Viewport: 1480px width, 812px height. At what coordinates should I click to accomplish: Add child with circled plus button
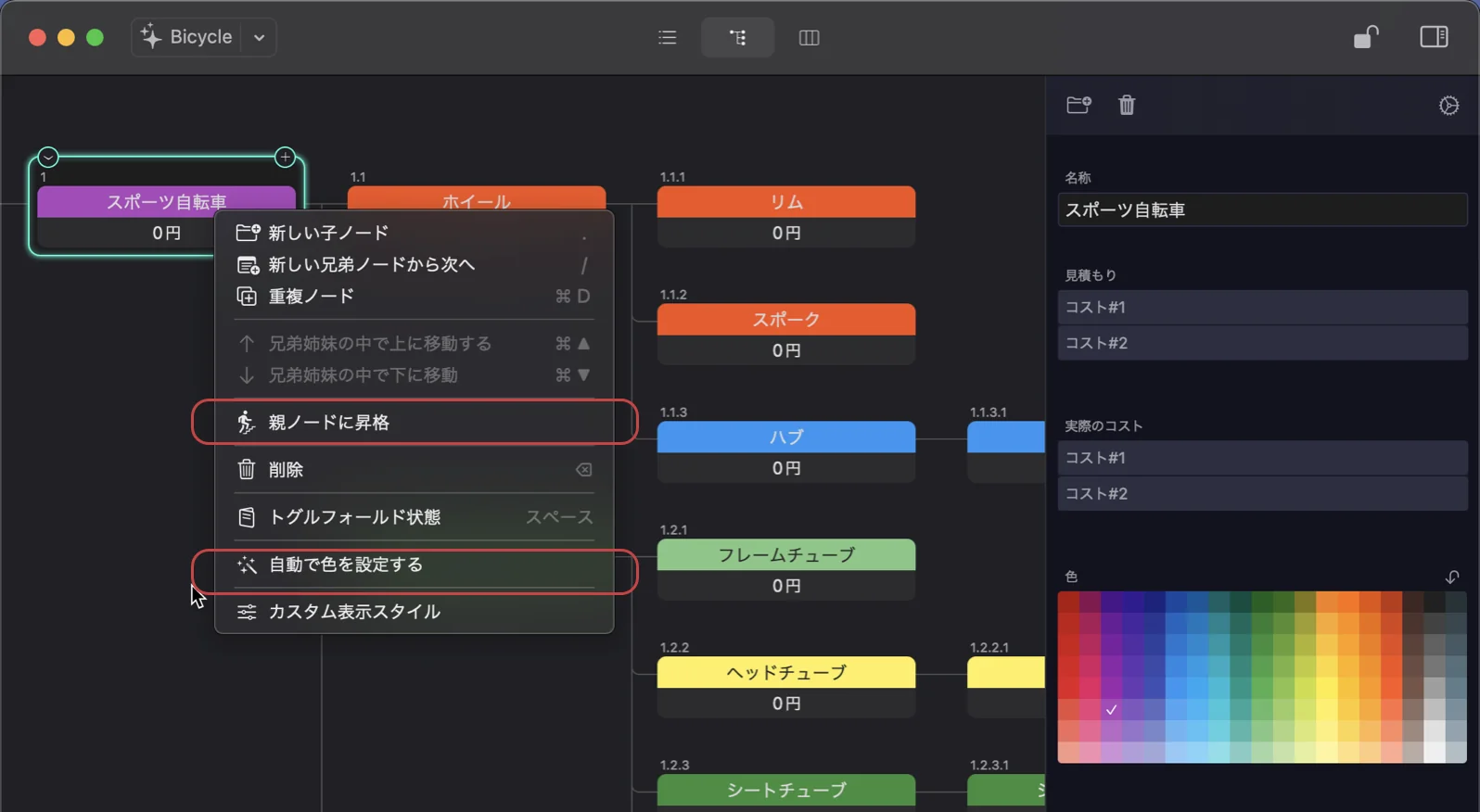coord(285,157)
